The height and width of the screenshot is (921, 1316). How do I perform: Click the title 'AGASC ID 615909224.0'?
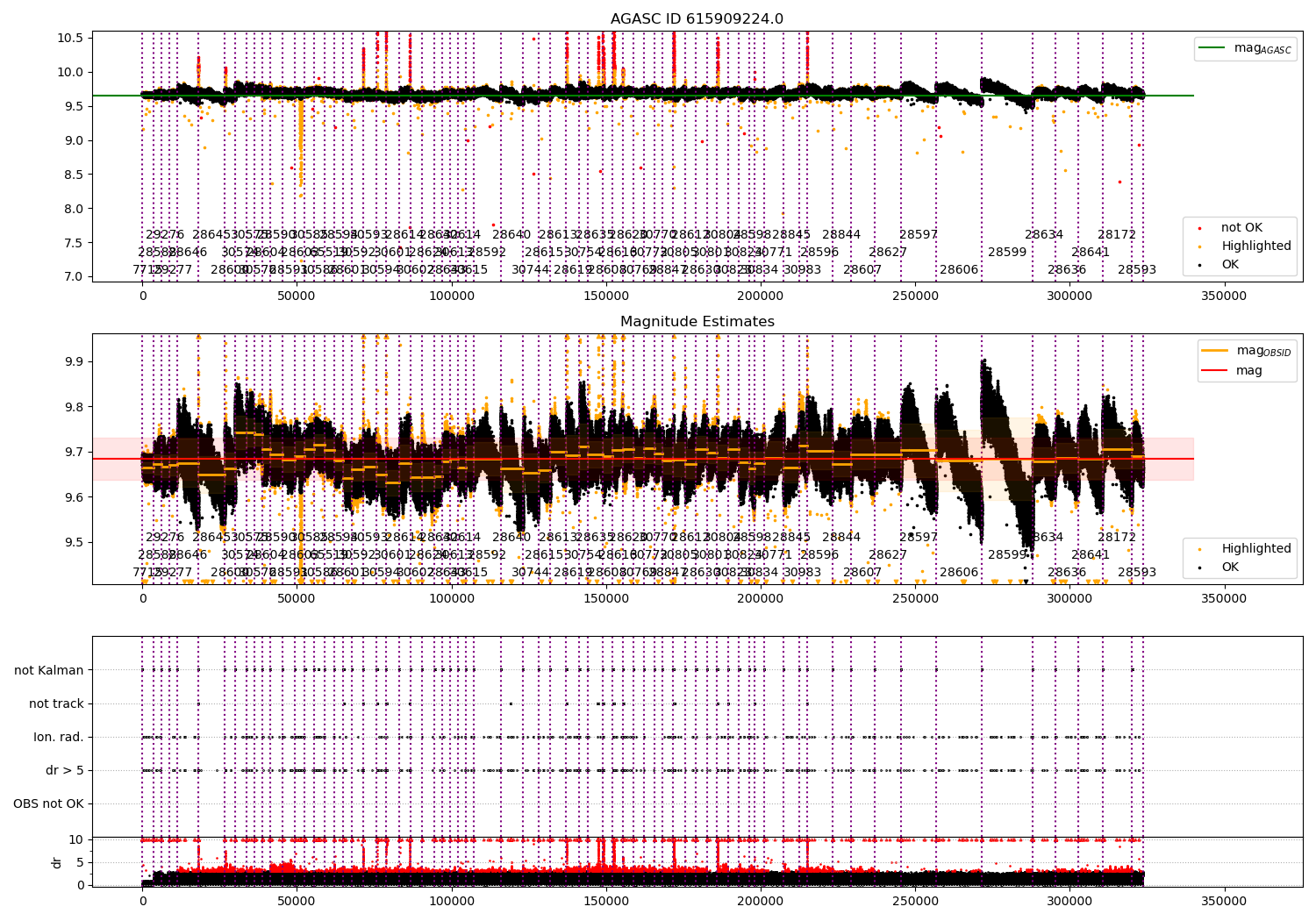pos(697,19)
